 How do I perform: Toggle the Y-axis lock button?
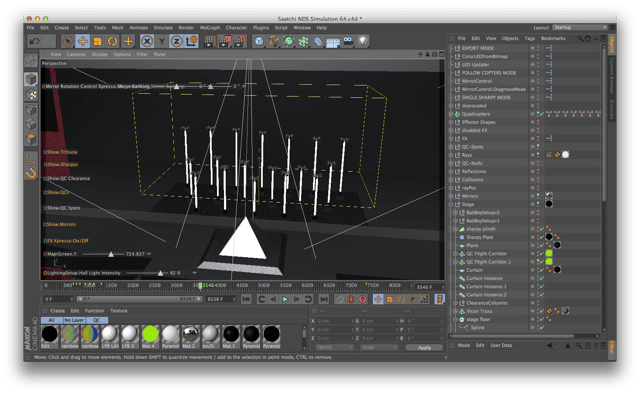(162, 41)
